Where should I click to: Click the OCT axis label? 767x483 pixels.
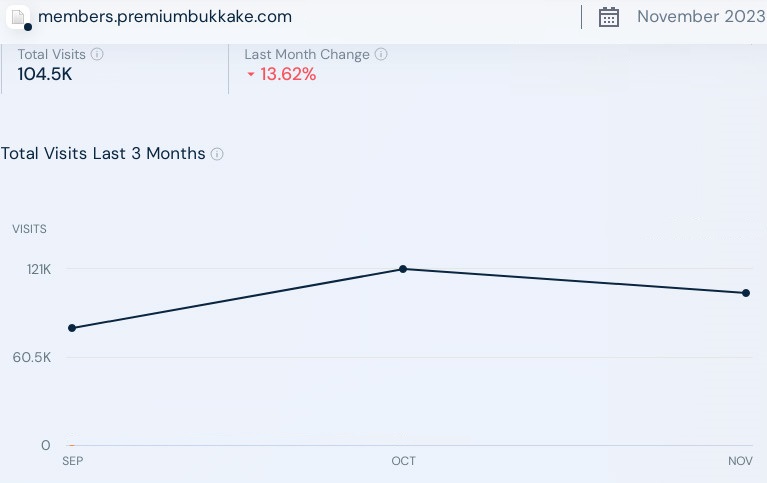(403, 461)
